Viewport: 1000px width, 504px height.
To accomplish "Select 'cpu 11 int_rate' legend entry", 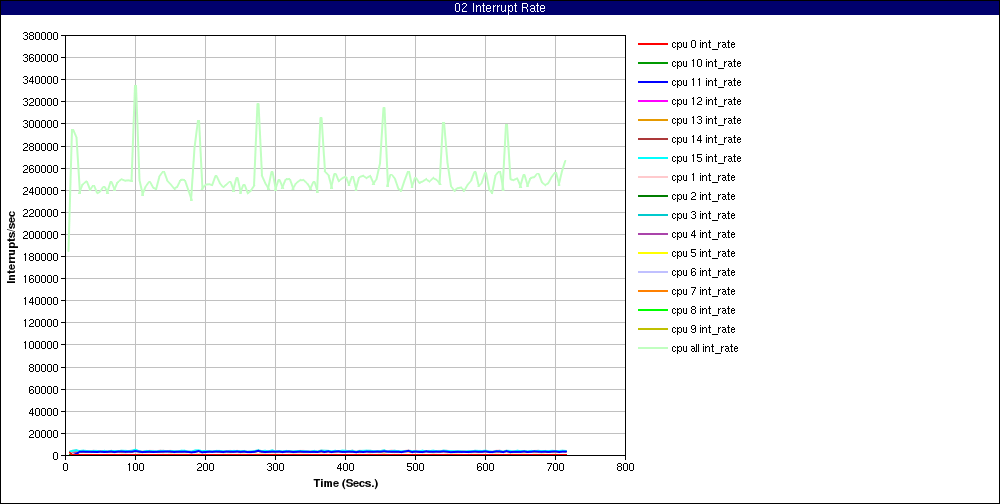I will (690, 82).
